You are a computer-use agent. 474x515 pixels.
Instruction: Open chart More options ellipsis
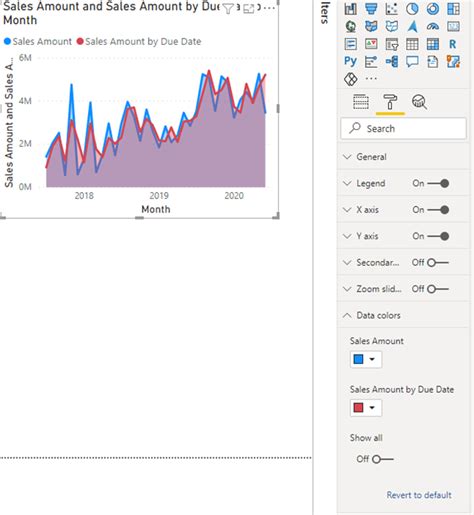269,8
